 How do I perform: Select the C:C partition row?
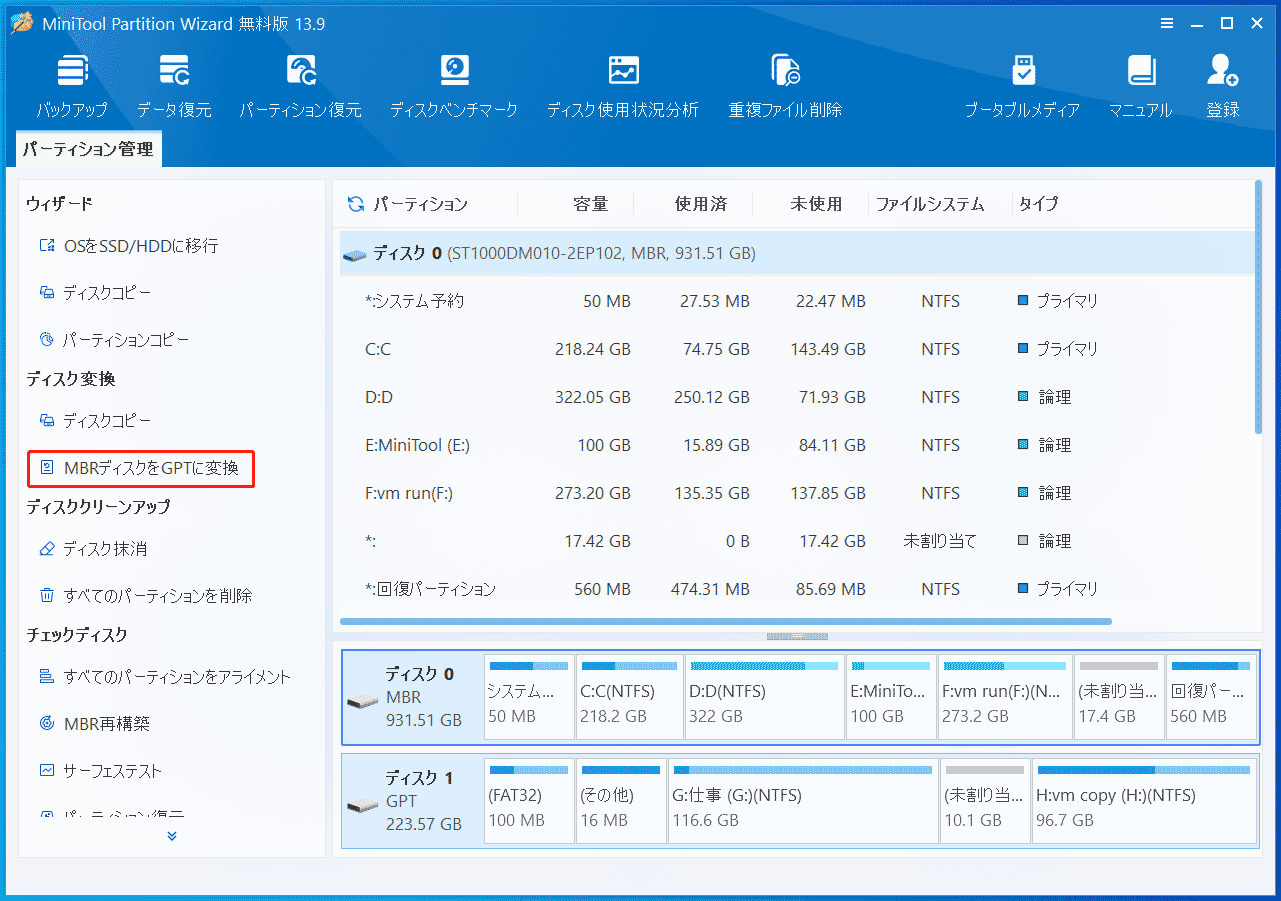797,349
